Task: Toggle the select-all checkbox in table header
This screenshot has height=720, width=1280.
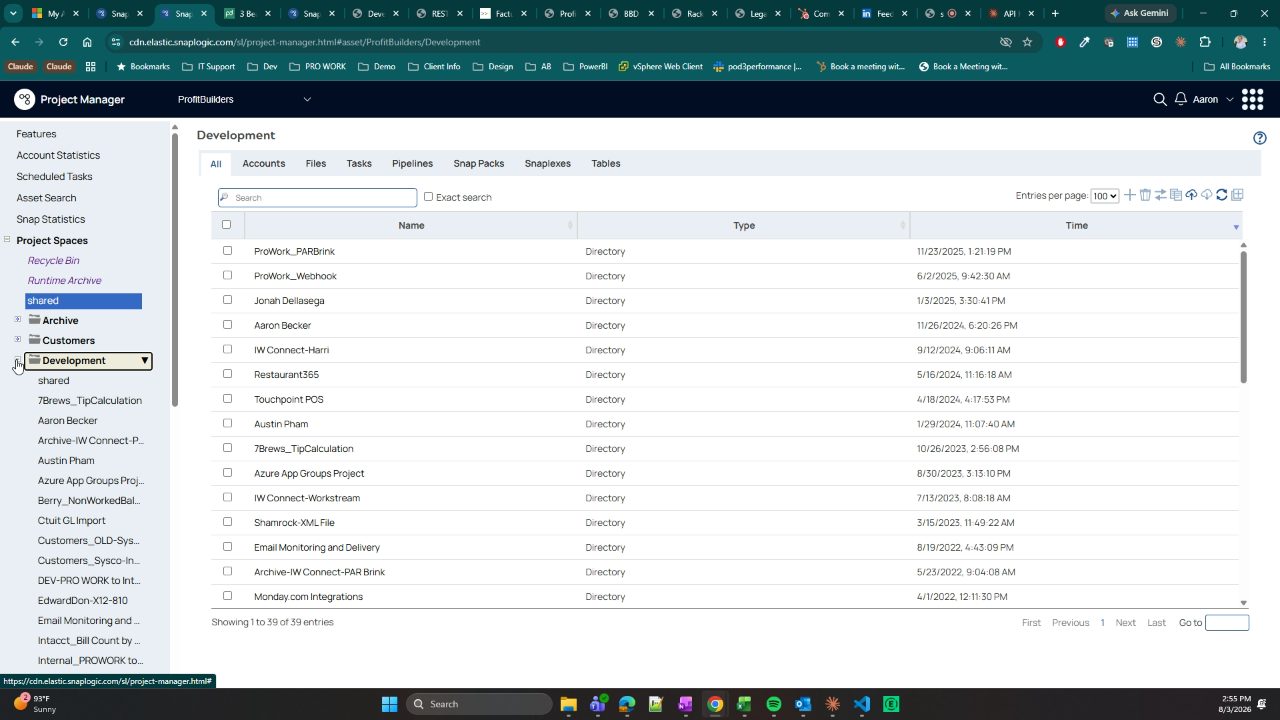Action: (x=226, y=225)
